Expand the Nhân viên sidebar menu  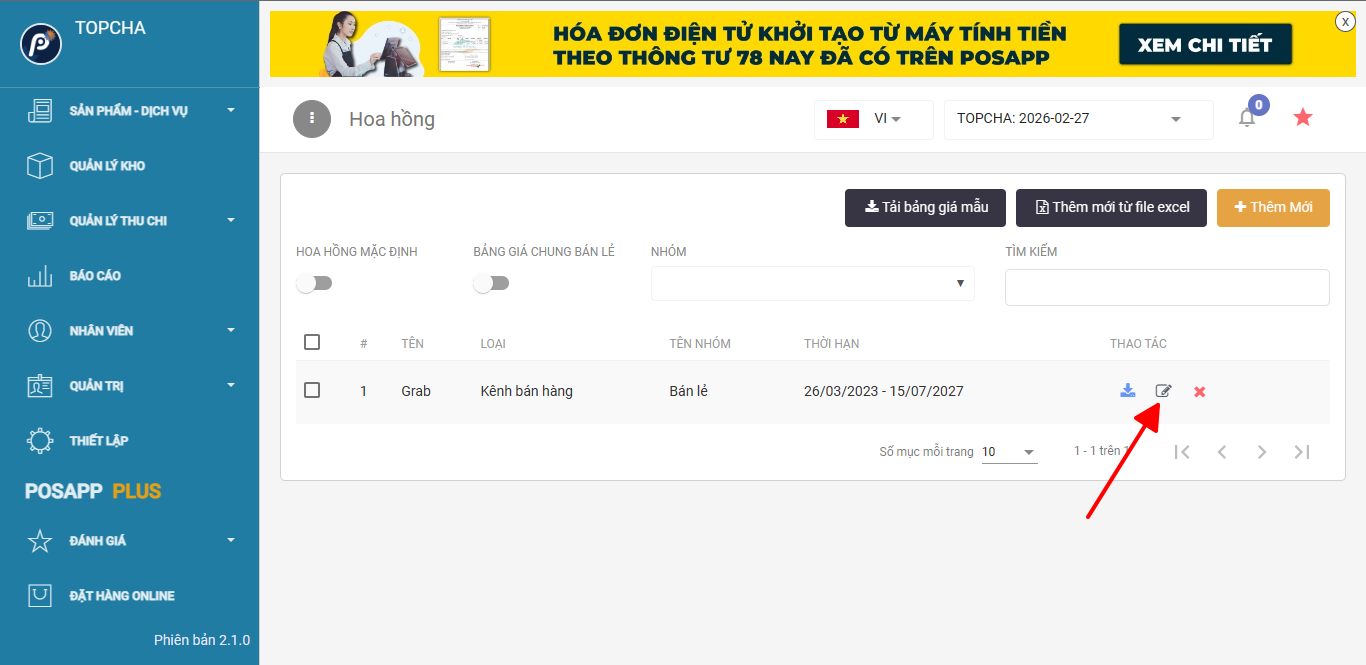click(x=130, y=331)
